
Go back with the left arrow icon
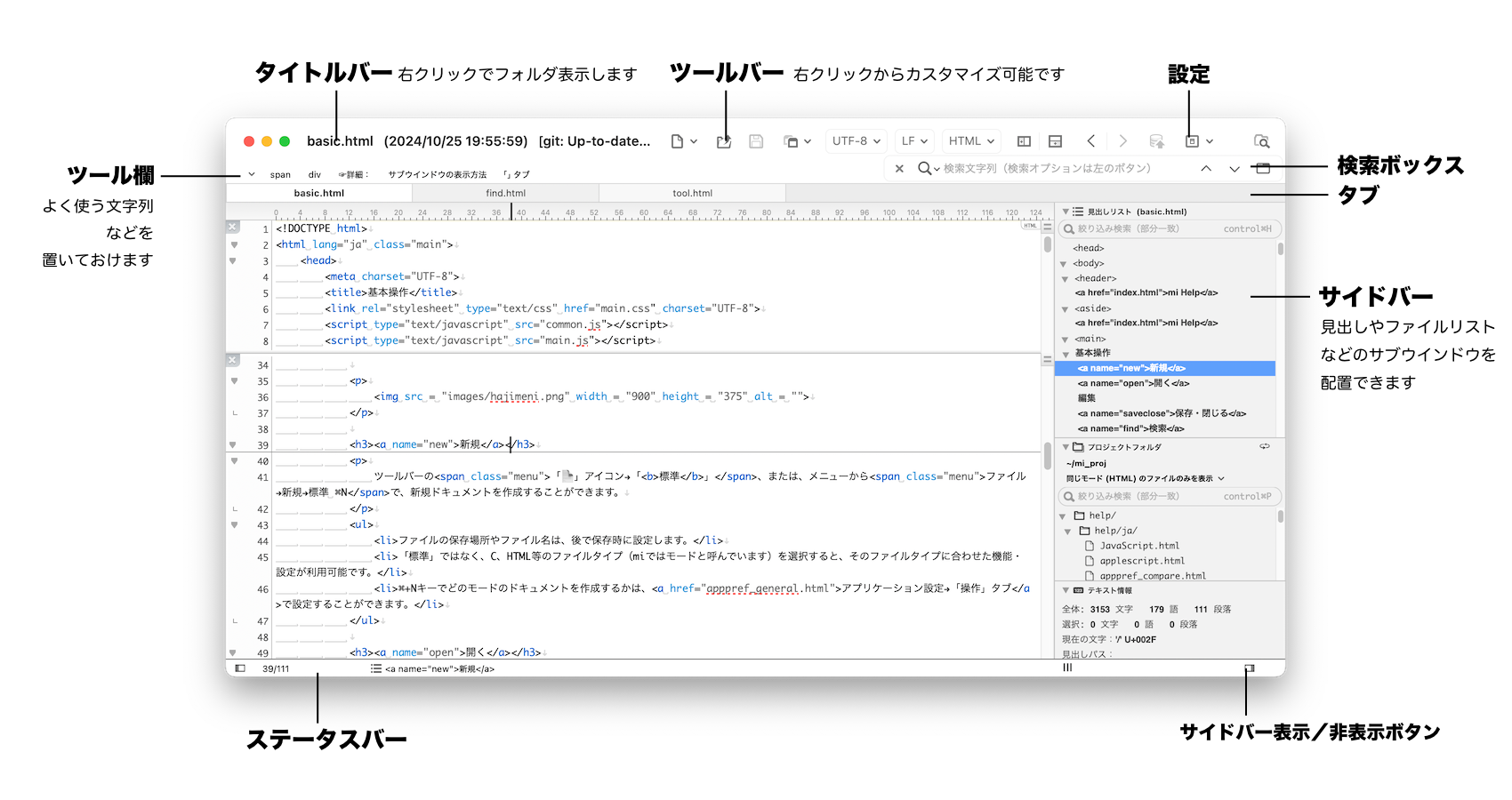pyautogui.click(x=1091, y=141)
